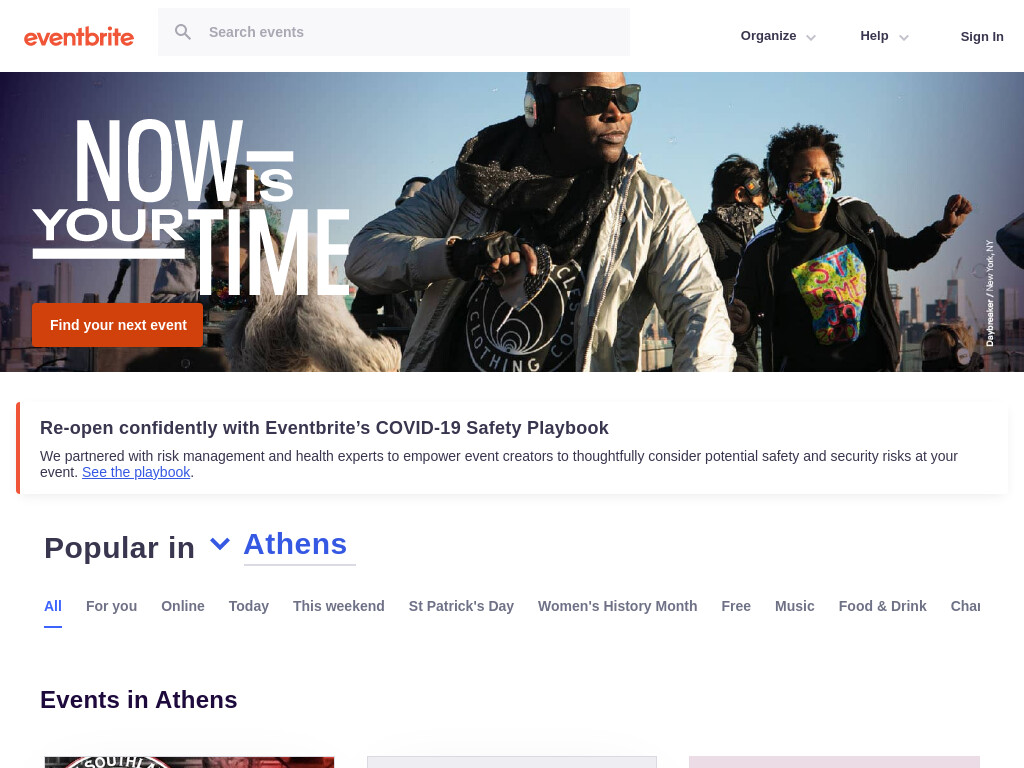Select the Today filter tab
Screen dimensions: 1024x768
[x=249, y=607]
